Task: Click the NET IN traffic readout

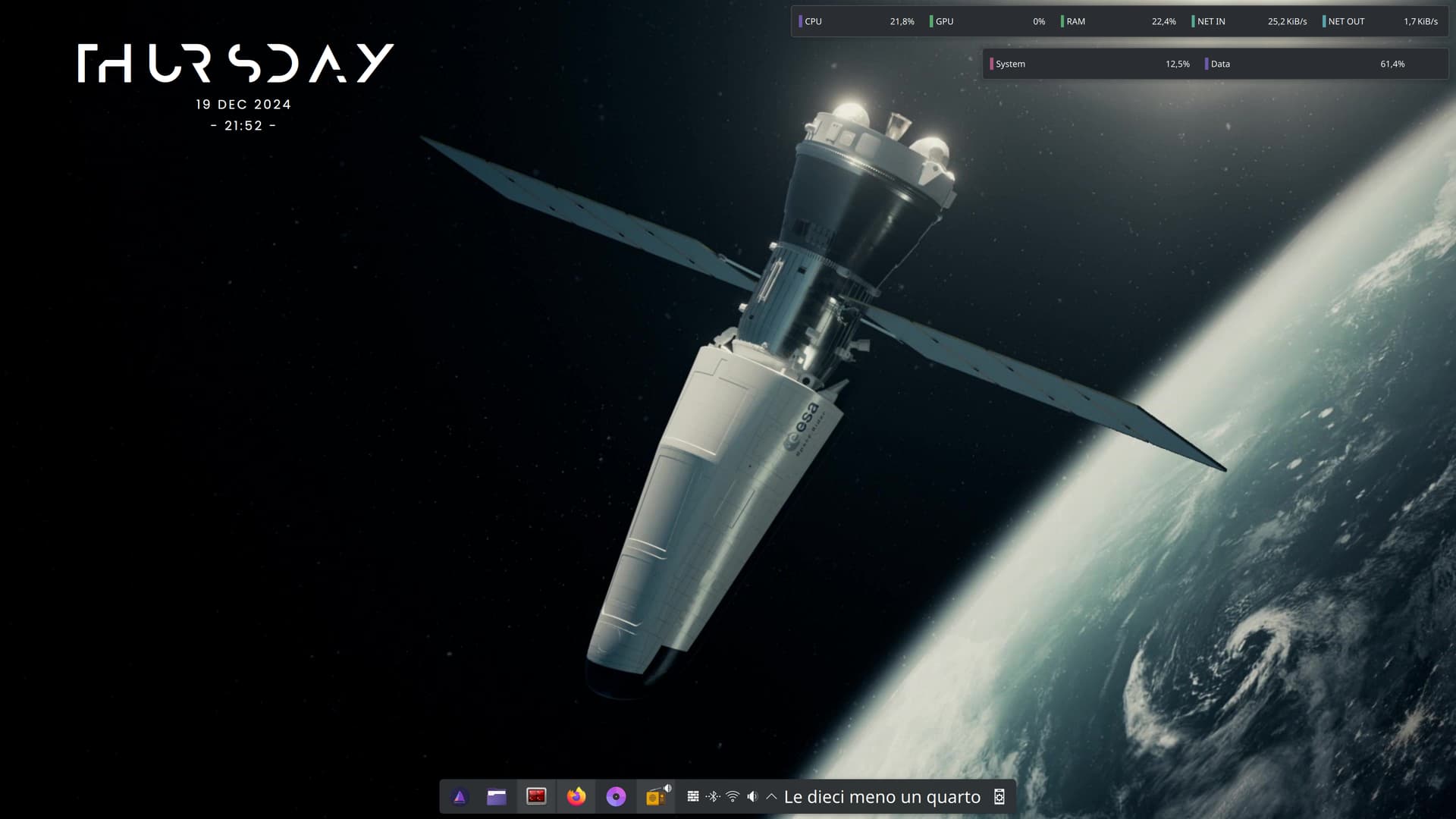Action: [x=1250, y=21]
